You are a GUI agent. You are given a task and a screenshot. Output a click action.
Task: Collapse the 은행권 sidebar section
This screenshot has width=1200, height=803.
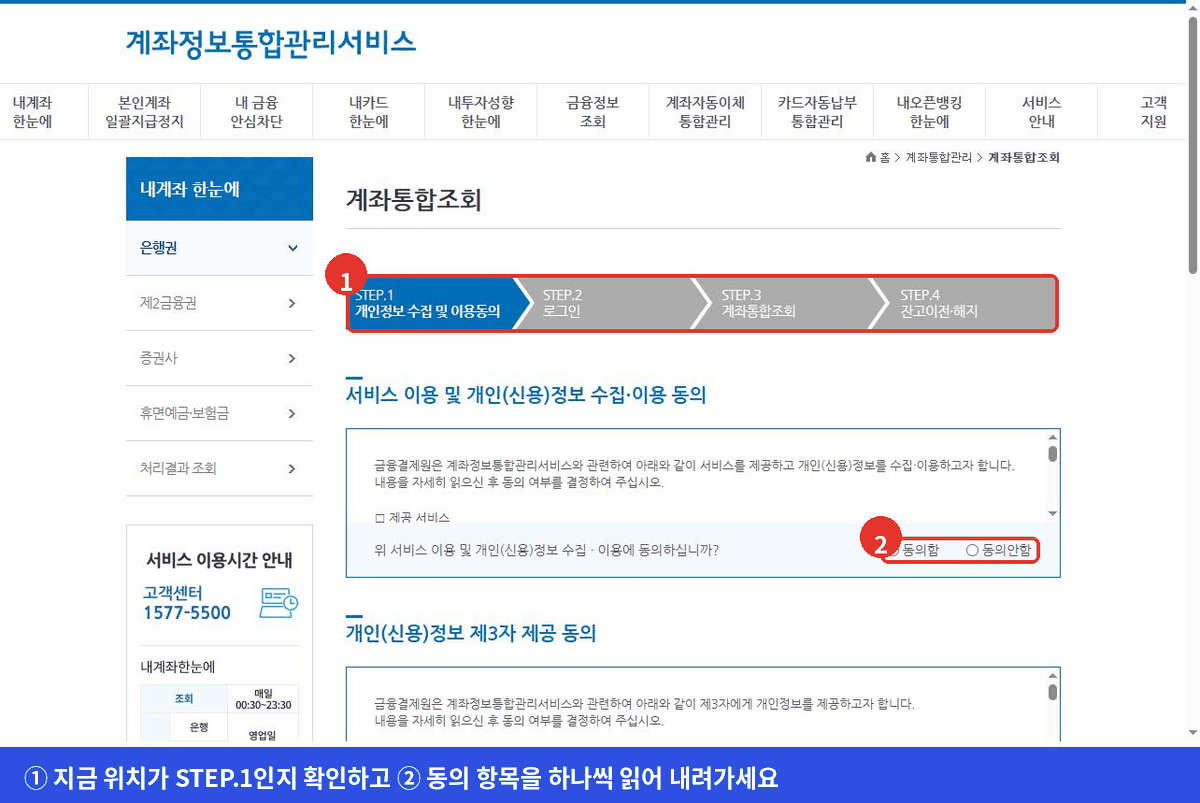(x=219, y=248)
